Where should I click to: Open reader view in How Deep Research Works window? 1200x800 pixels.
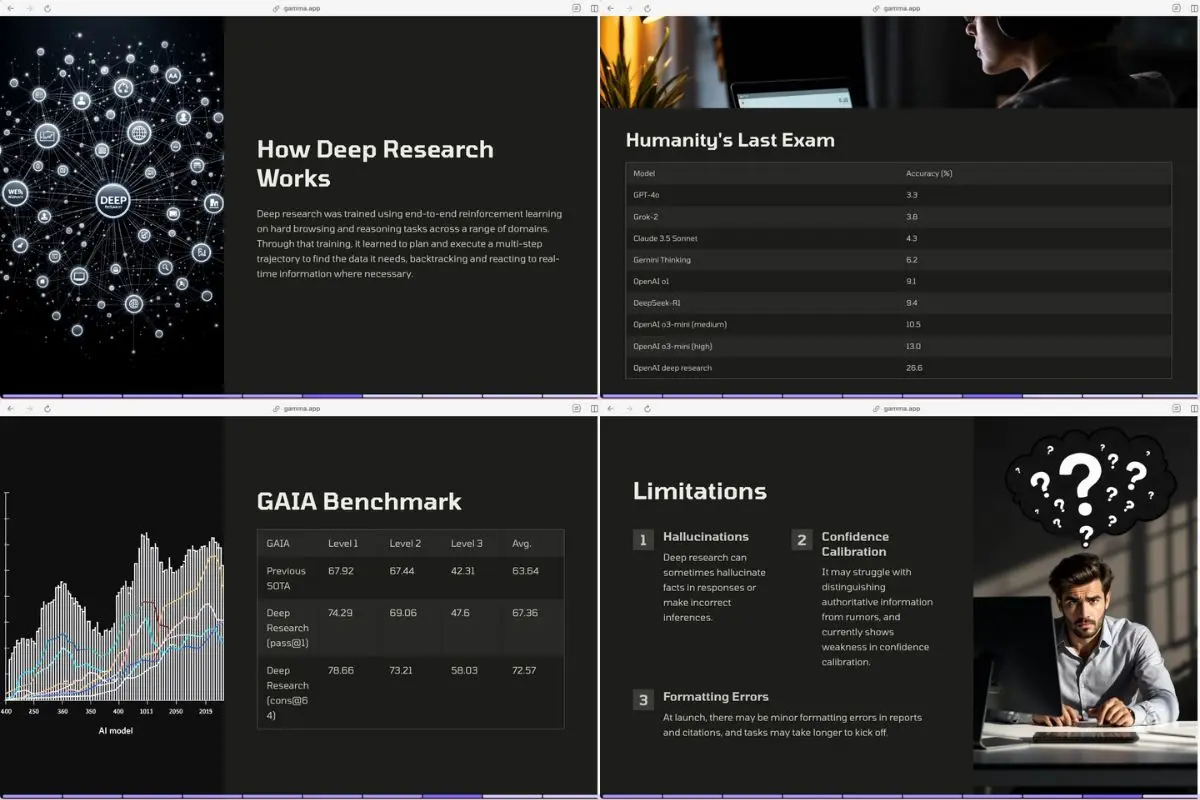[576, 8]
